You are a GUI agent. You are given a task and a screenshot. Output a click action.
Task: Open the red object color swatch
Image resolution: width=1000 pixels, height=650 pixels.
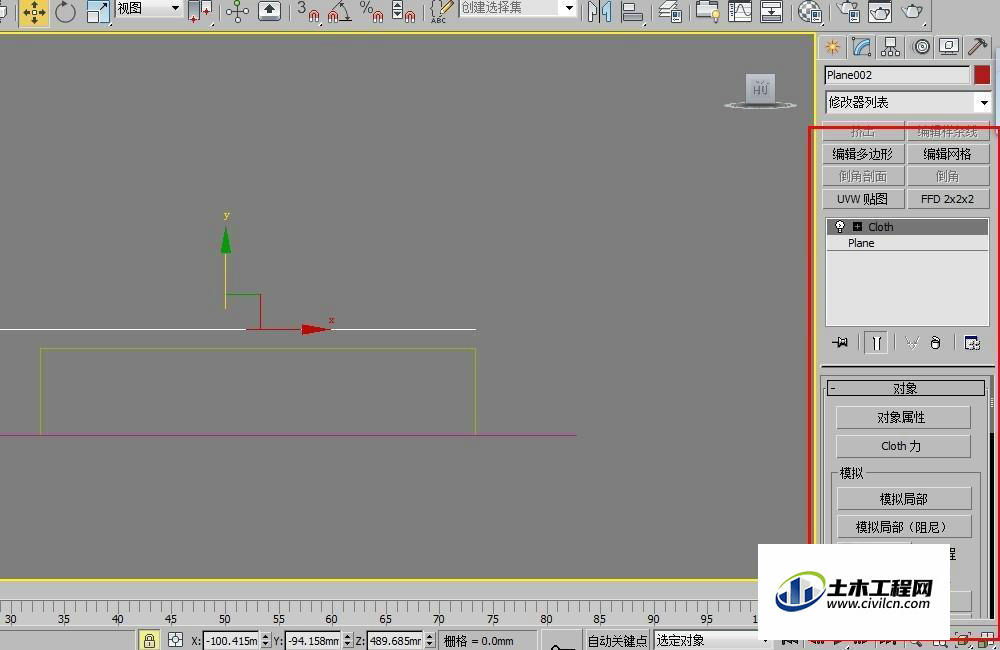[982, 75]
